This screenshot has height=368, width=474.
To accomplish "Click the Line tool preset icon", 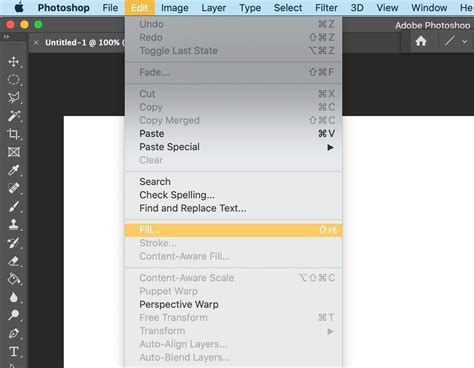I will pyautogui.click(x=449, y=41).
